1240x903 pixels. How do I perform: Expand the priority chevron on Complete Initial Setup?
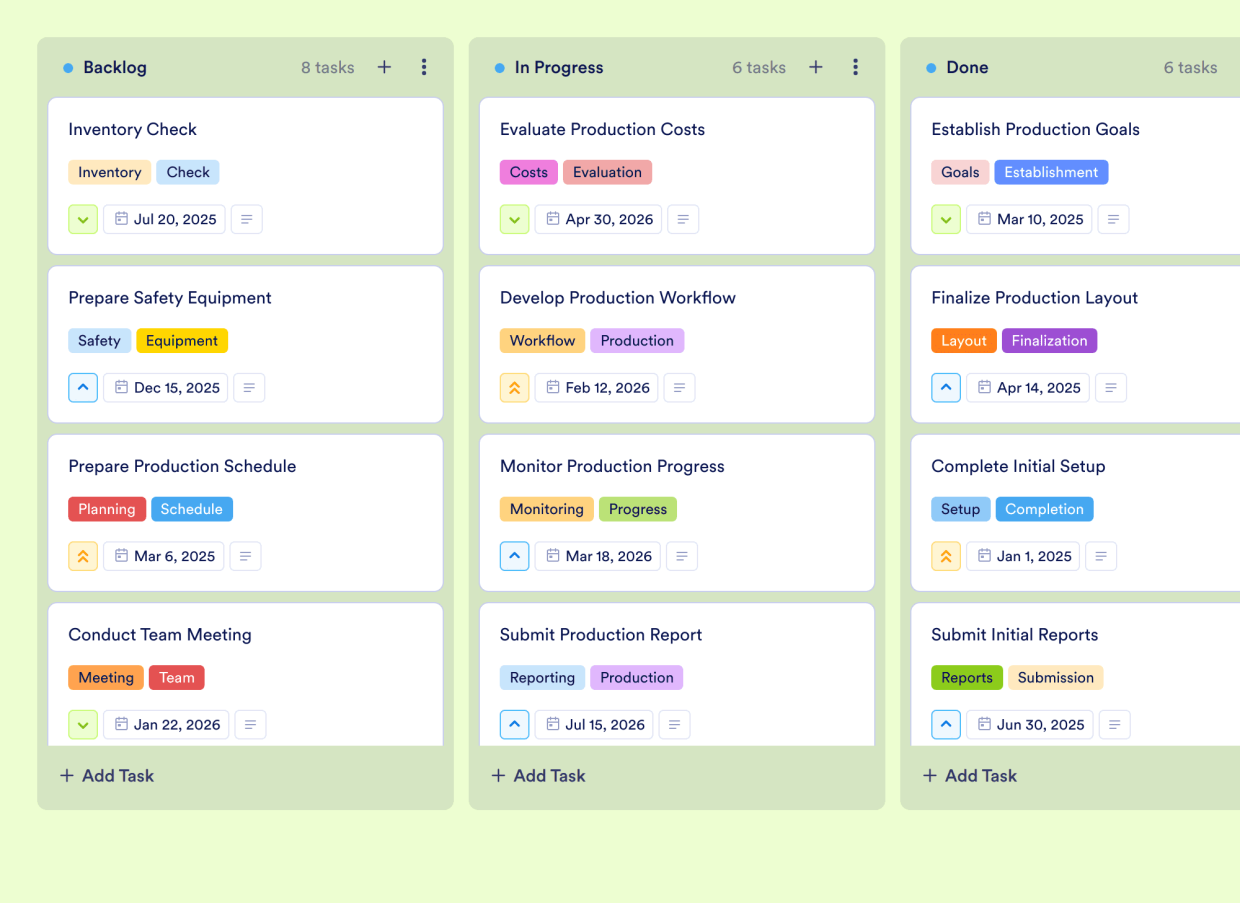point(946,556)
